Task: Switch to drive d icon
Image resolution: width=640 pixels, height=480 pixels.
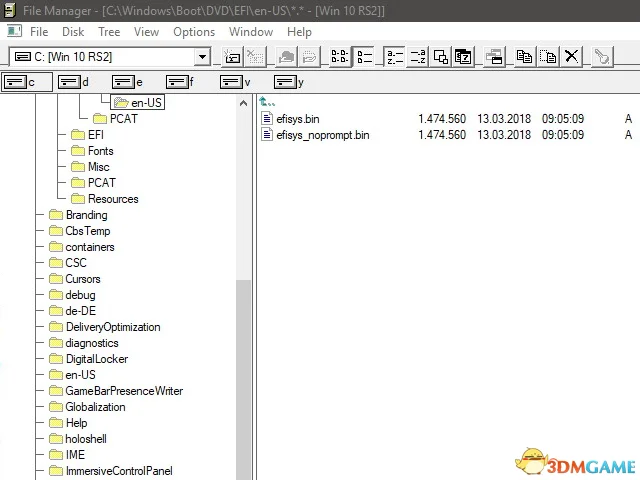Action: [x=74, y=82]
